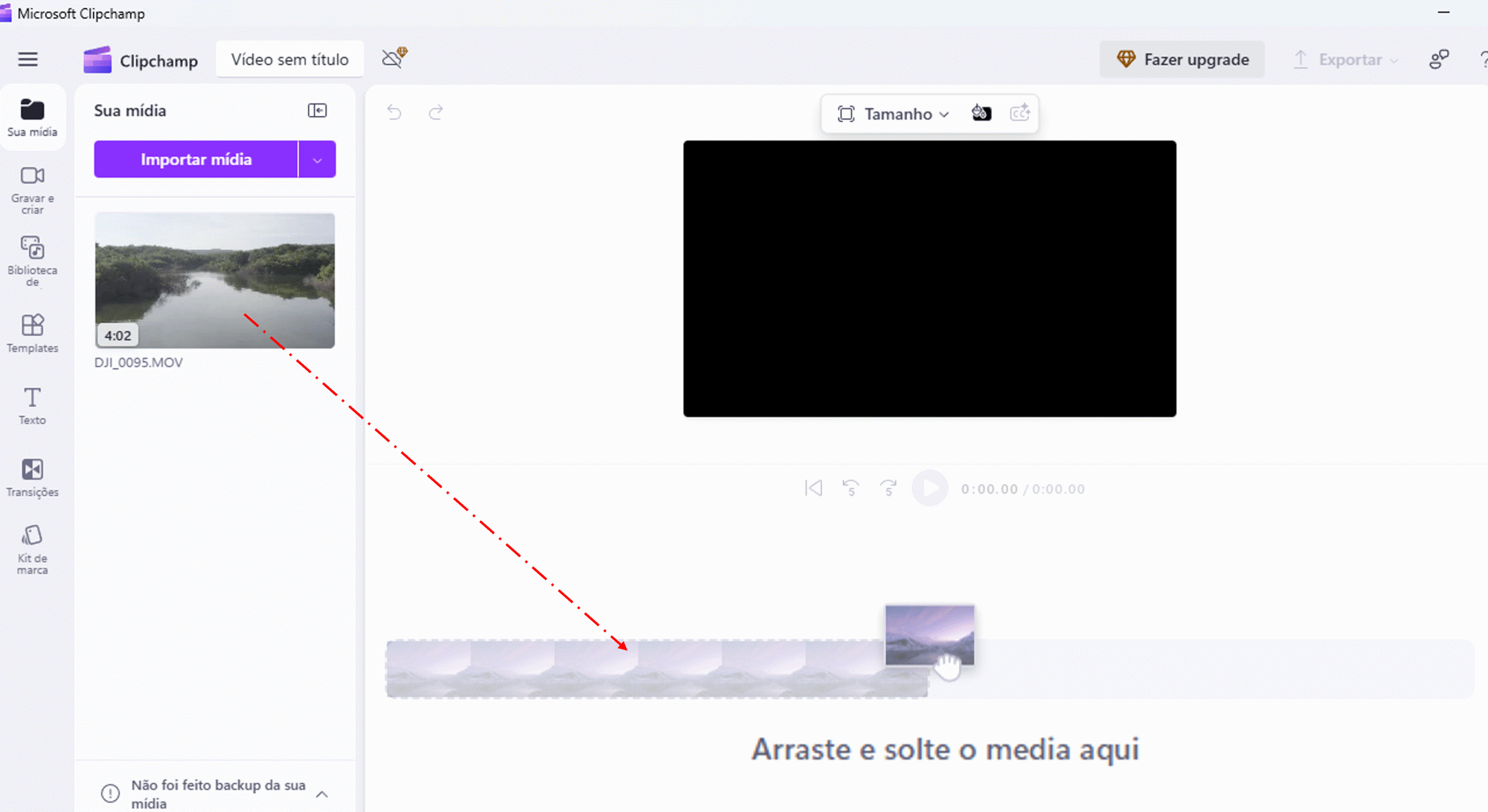1488x812 pixels.
Task: Open the hamburger menu
Action: pos(28,59)
